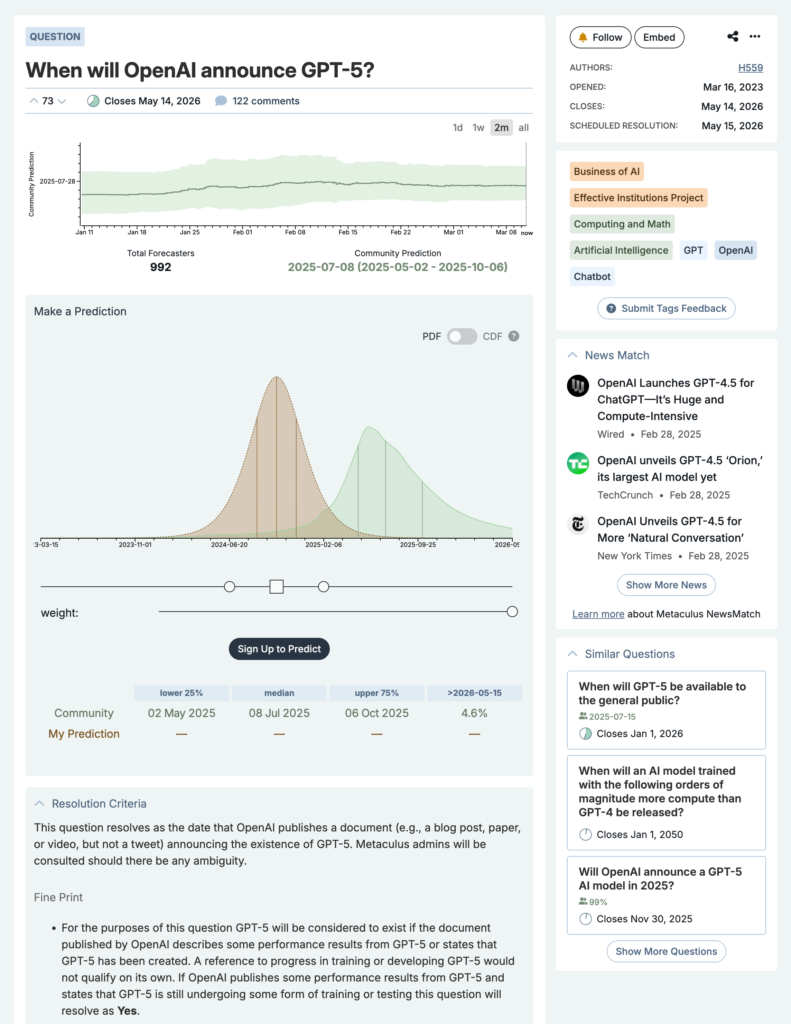
Task: Select the GPT tag
Action: (694, 250)
